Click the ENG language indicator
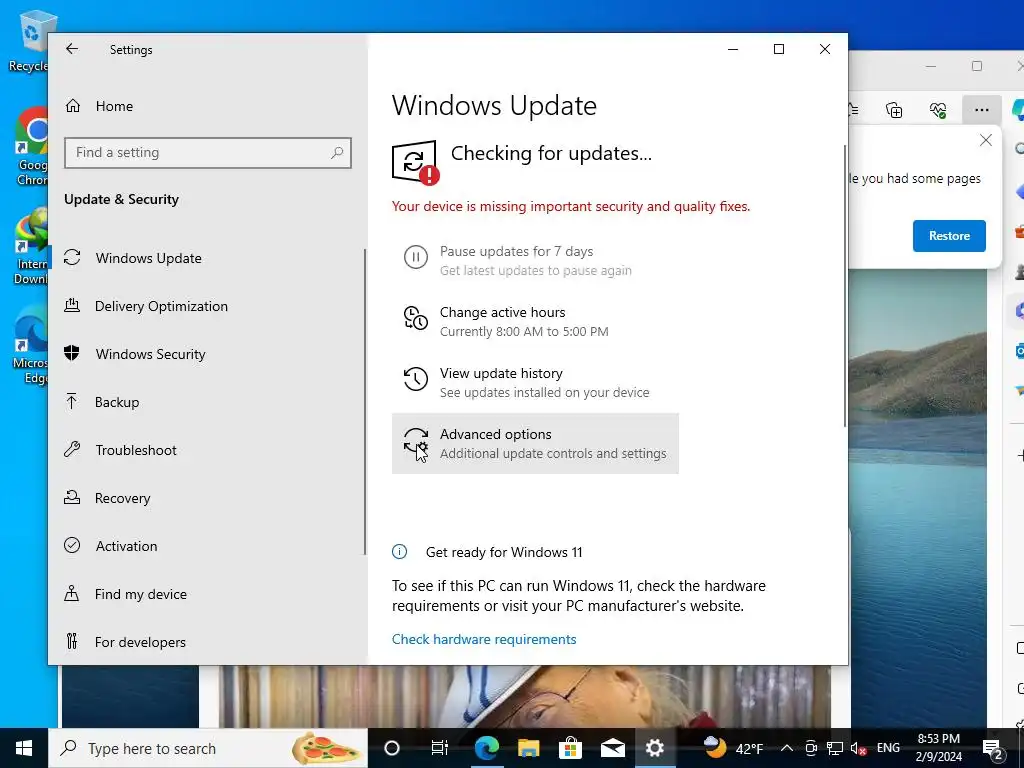The width and height of the screenshot is (1024, 768). [888, 748]
